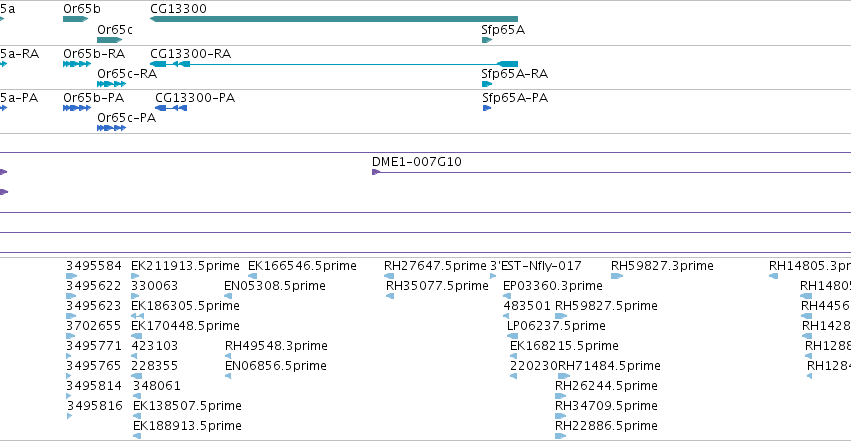Viewport: 851px width, 441px height.
Task: Click the EK211913.5prime EST label
Action: 185,266
